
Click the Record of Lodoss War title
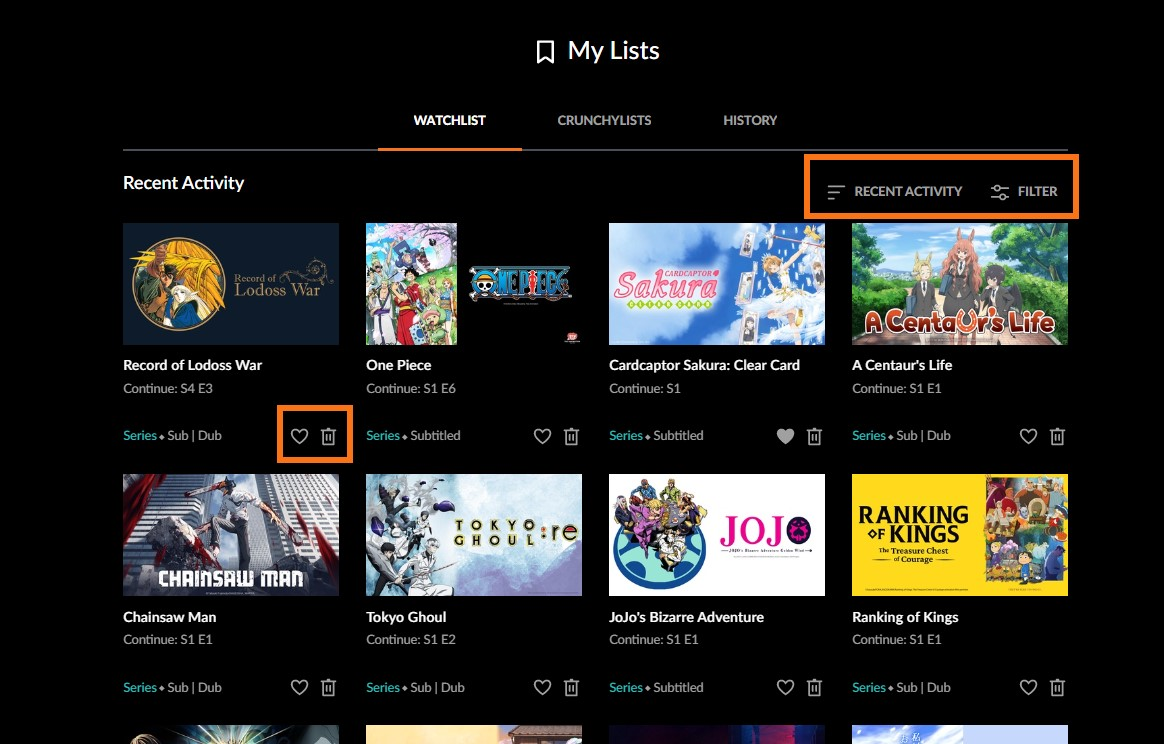pyautogui.click(x=192, y=365)
